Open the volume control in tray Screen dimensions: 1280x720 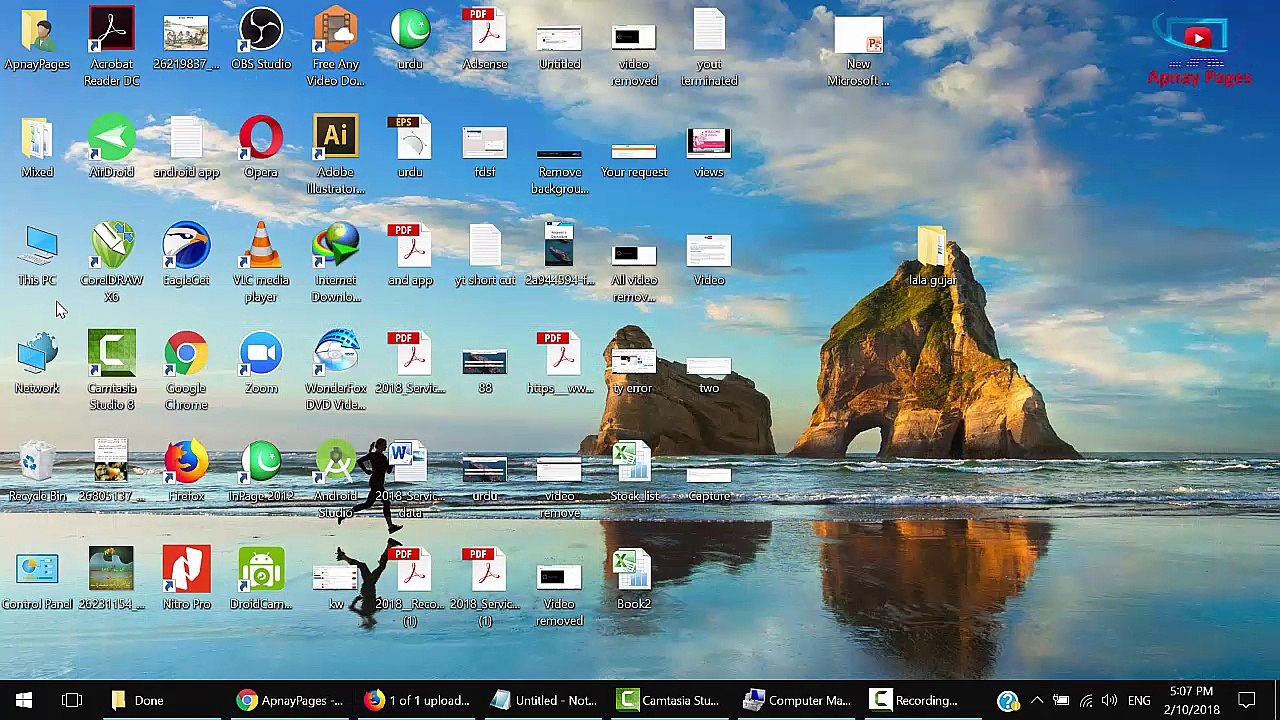[1109, 700]
